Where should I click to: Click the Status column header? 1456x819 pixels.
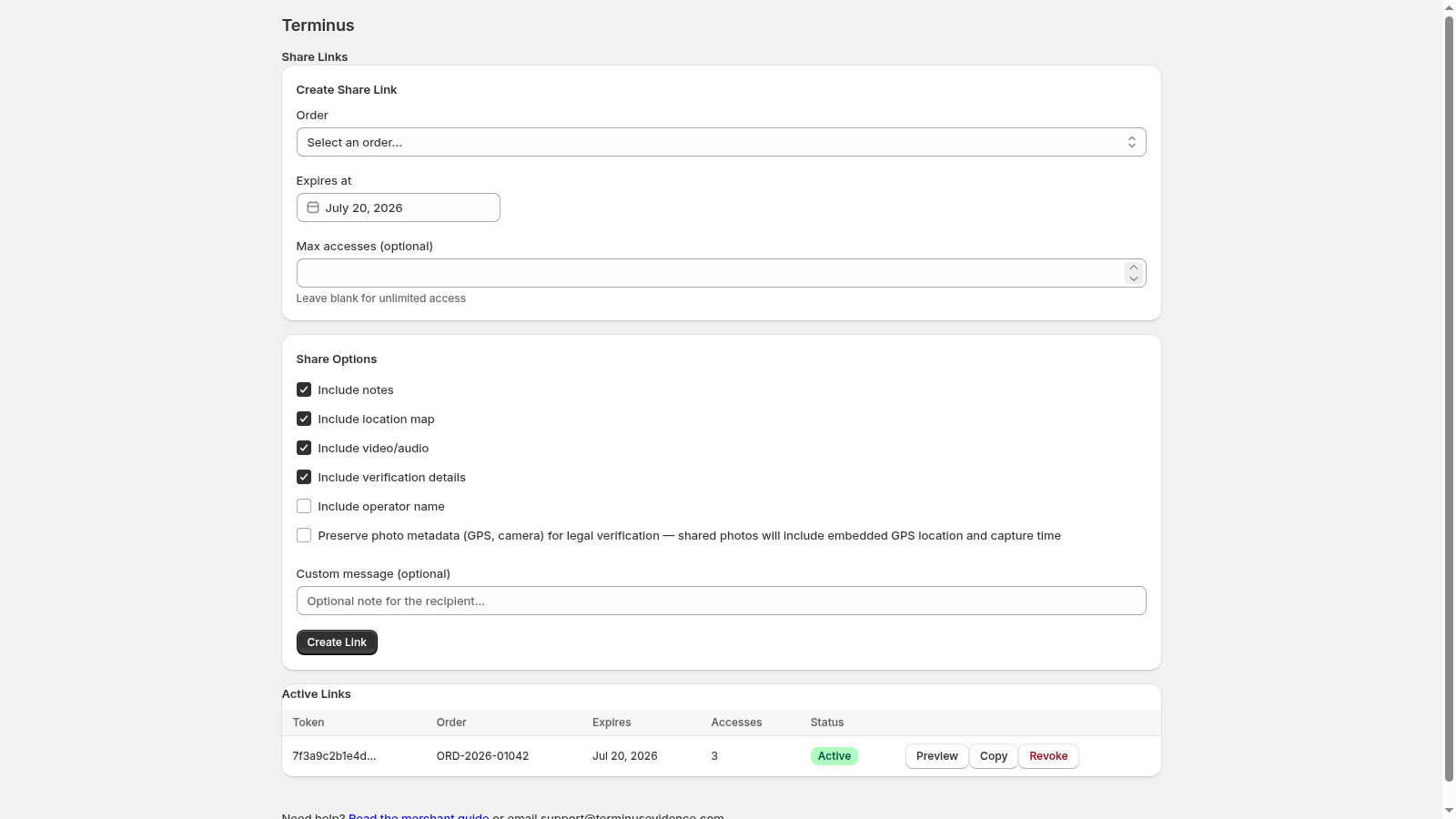click(827, 723)
